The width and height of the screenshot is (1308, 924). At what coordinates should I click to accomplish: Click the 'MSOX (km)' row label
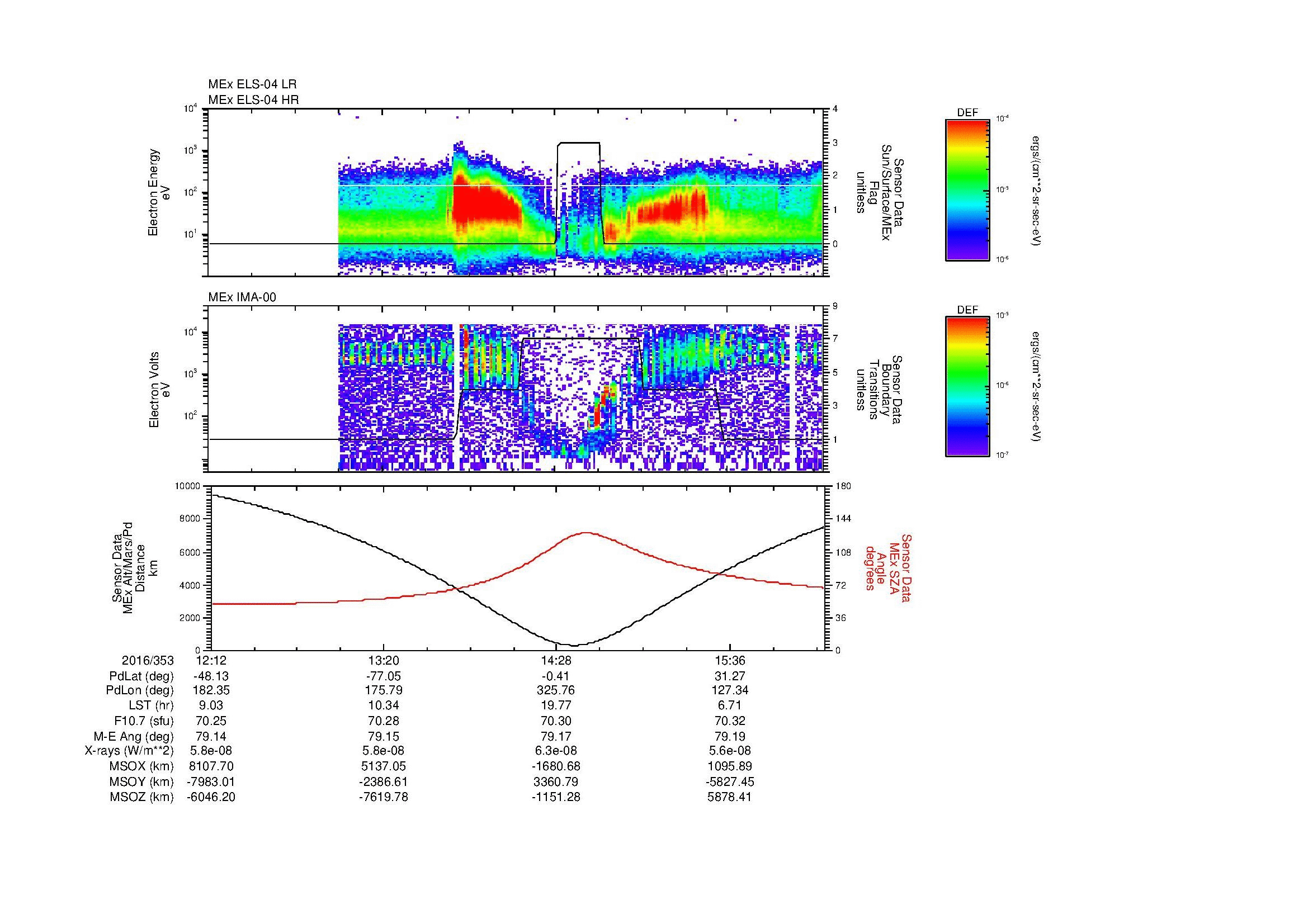pyautogui.click(x=141, y=767)
